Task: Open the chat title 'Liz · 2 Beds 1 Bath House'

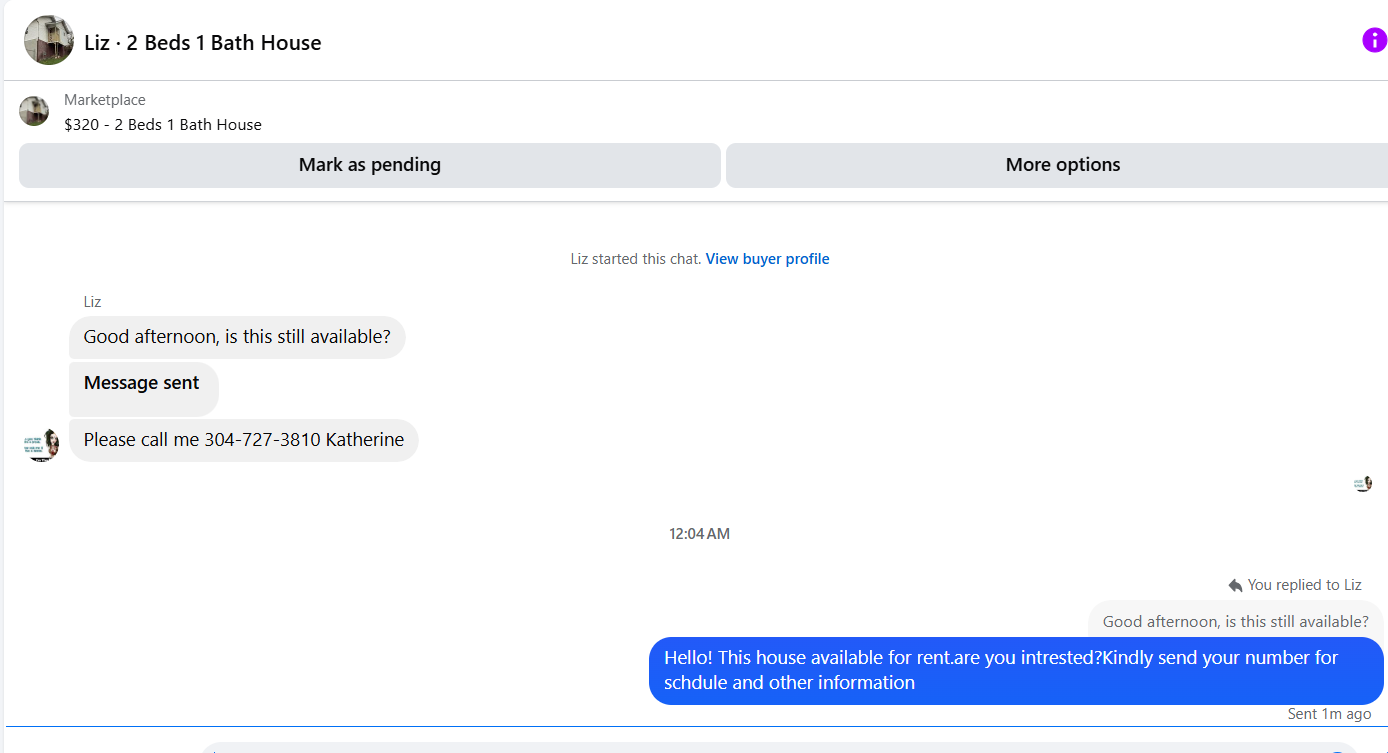Action: [203, 43]
